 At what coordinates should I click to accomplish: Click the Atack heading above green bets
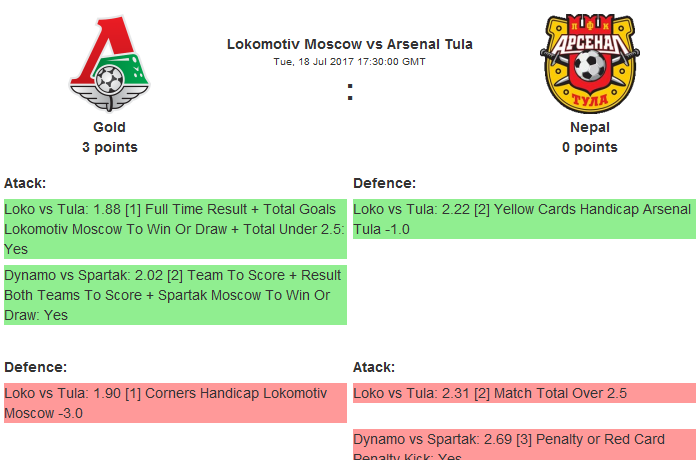[x=25, y=183]
